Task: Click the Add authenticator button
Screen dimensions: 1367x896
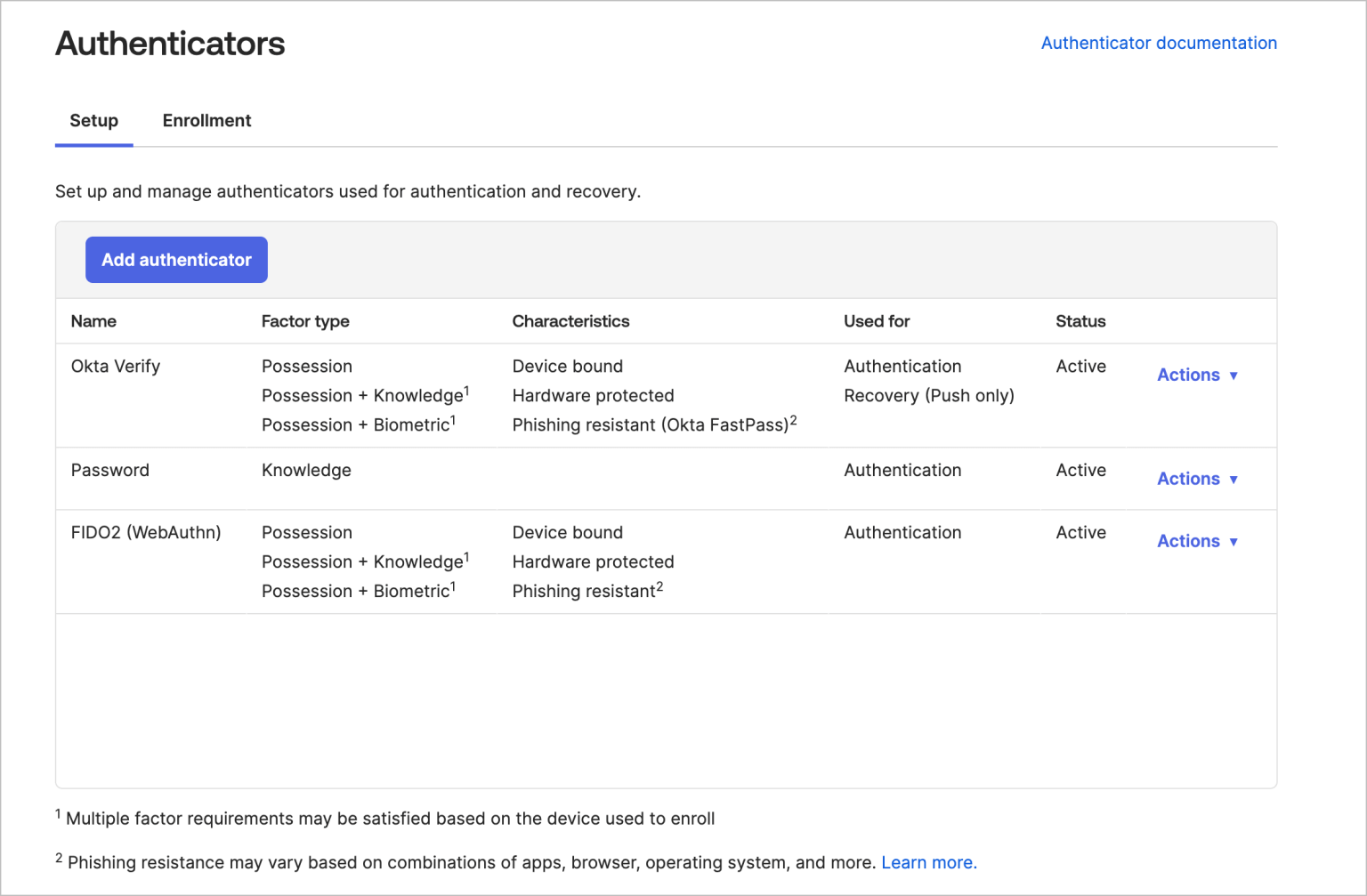Action: point(176,259)
